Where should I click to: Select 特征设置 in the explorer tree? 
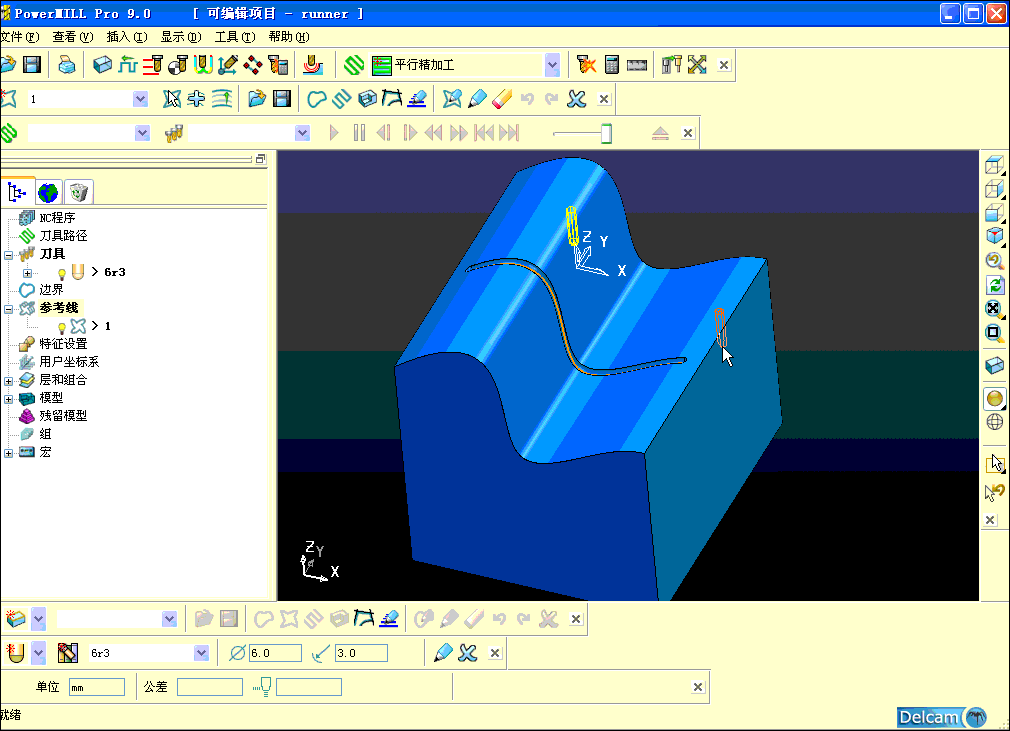pos(63,344)
